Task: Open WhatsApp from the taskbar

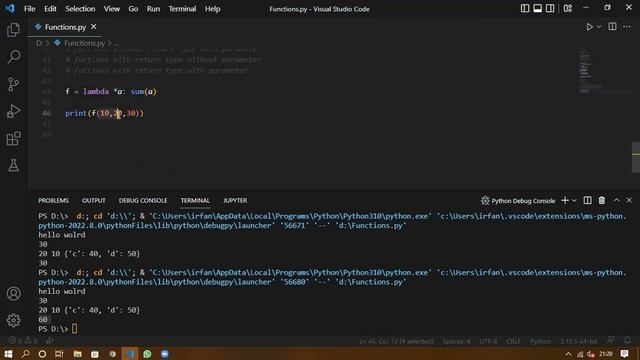Action: click(x=147, y=353)
